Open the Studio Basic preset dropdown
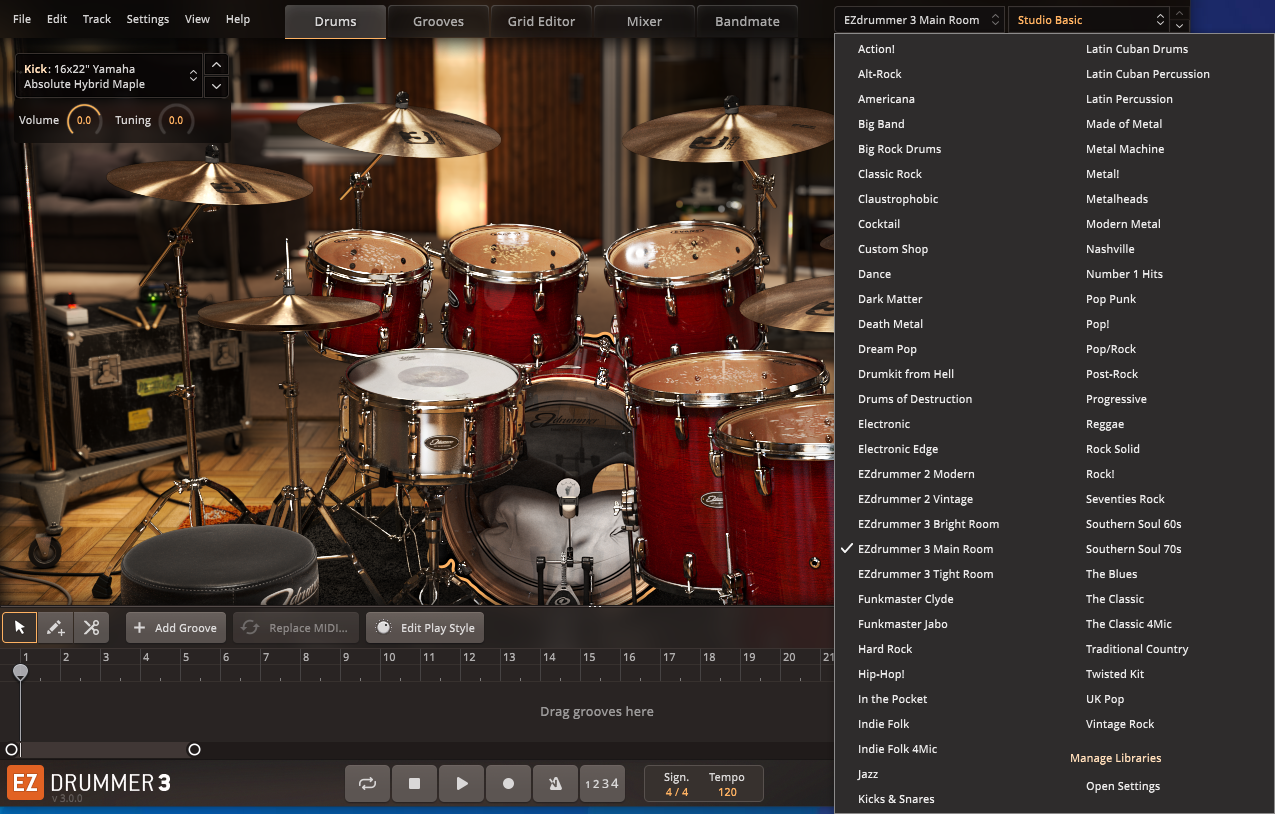1275x814 pixels. [1088, 20]
